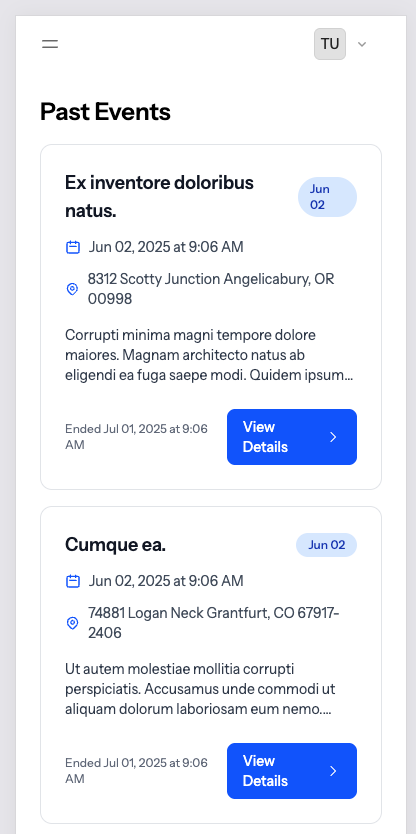Open the hamburger navigation menu
Viewport: 416px width, 834px height.
50,44
